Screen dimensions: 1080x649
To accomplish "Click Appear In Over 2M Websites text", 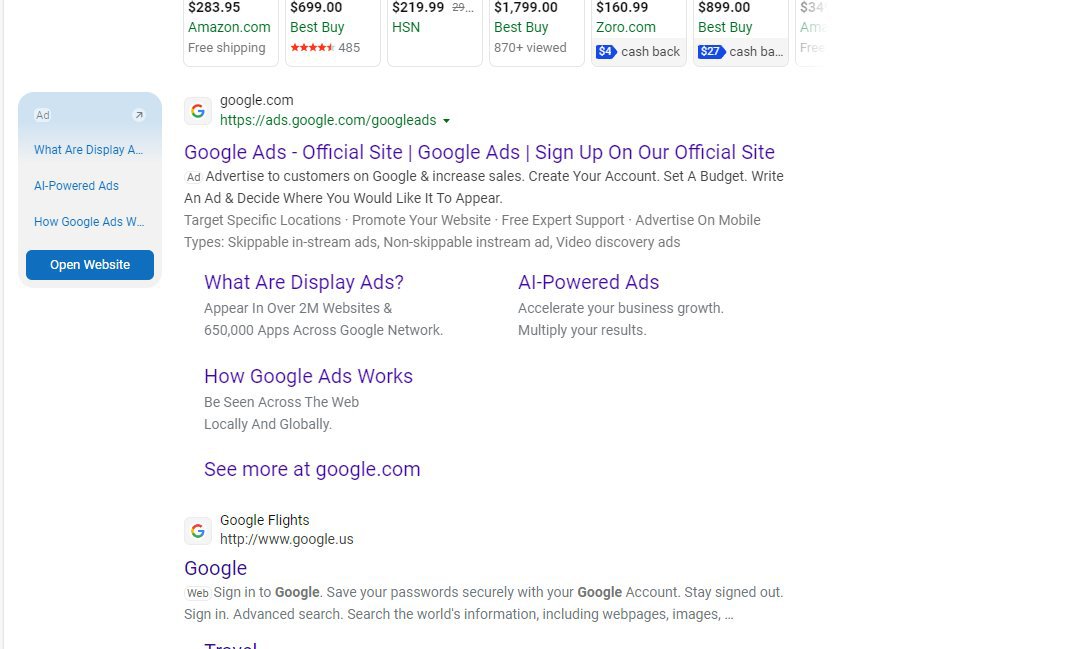I will click(x=298, y=309).
